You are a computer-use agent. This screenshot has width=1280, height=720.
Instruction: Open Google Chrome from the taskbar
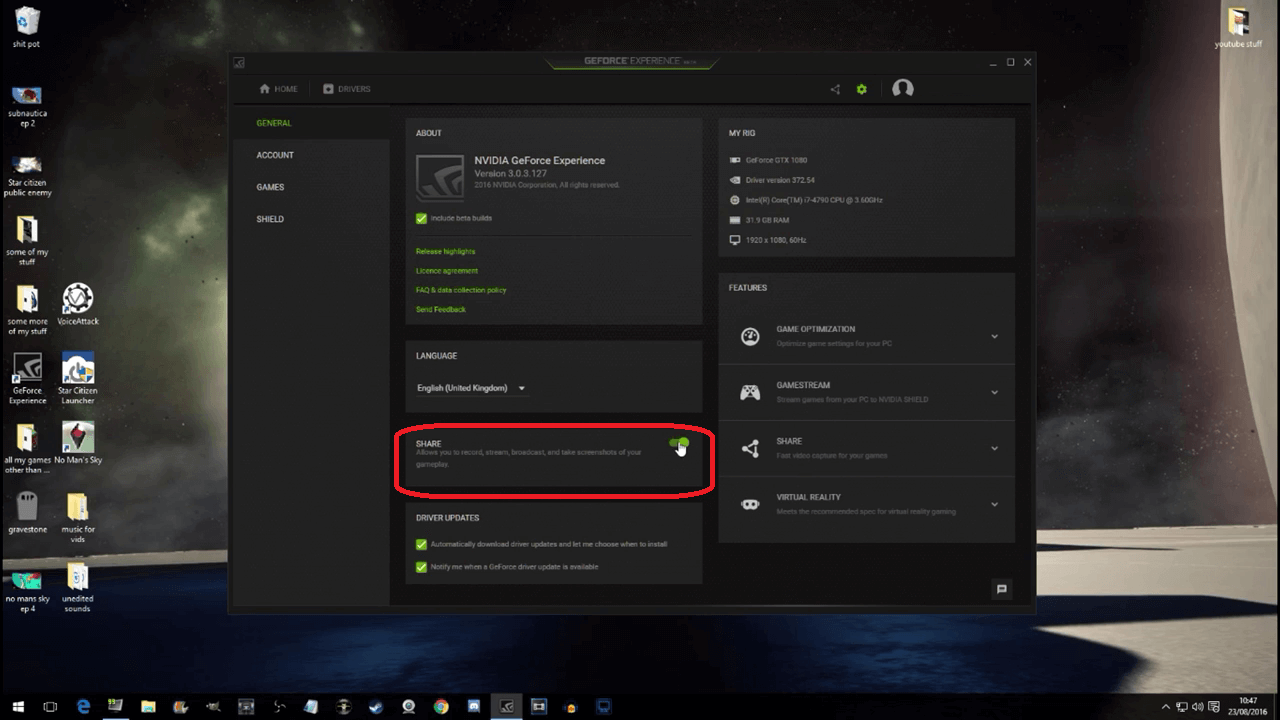441,705
